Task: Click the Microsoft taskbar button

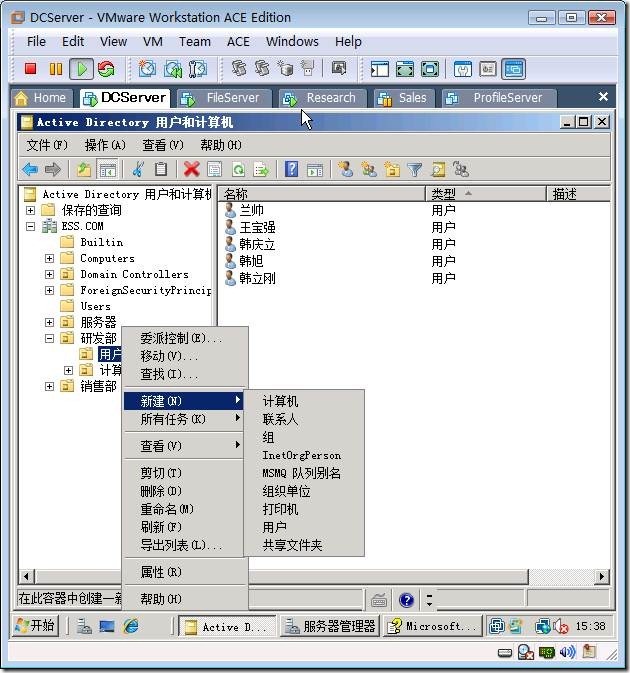Action: 432,626
